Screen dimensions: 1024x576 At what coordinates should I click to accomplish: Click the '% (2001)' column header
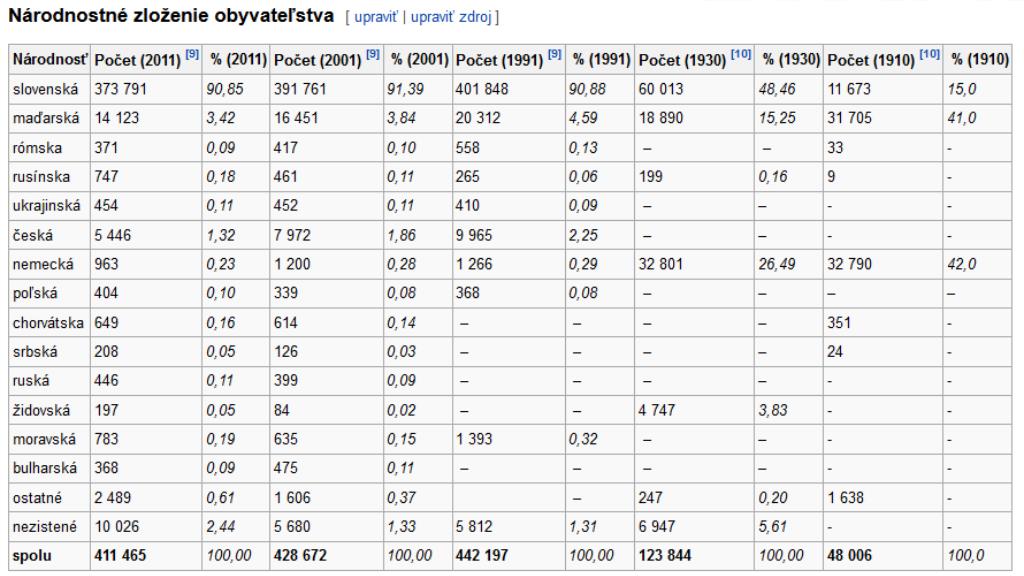pyautogui.click(x=419, y=59)
